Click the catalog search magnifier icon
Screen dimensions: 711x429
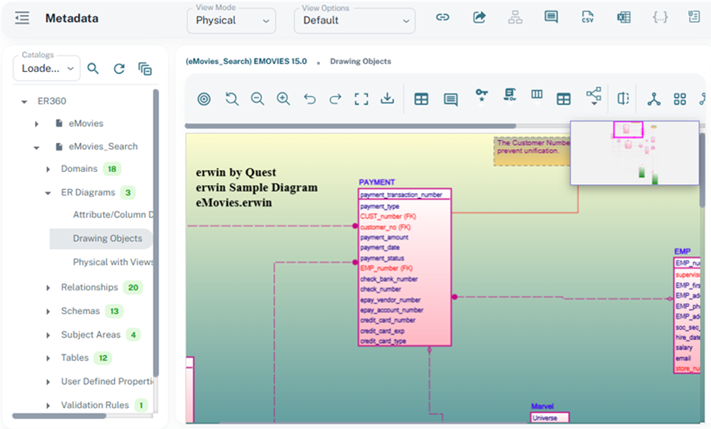coord(93,68)
